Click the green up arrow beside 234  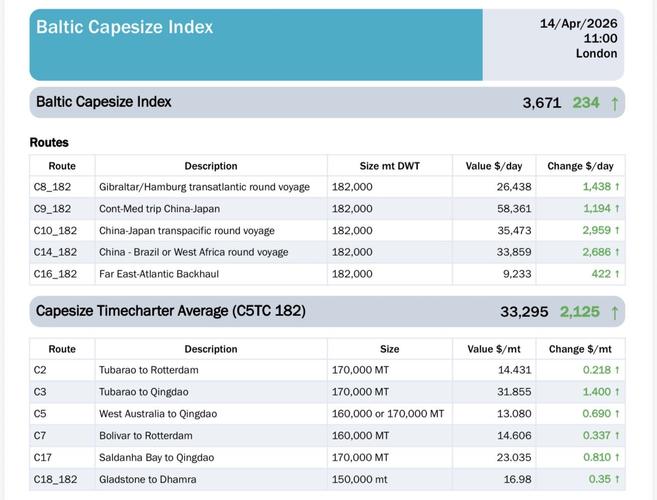(x=614, y=103)
